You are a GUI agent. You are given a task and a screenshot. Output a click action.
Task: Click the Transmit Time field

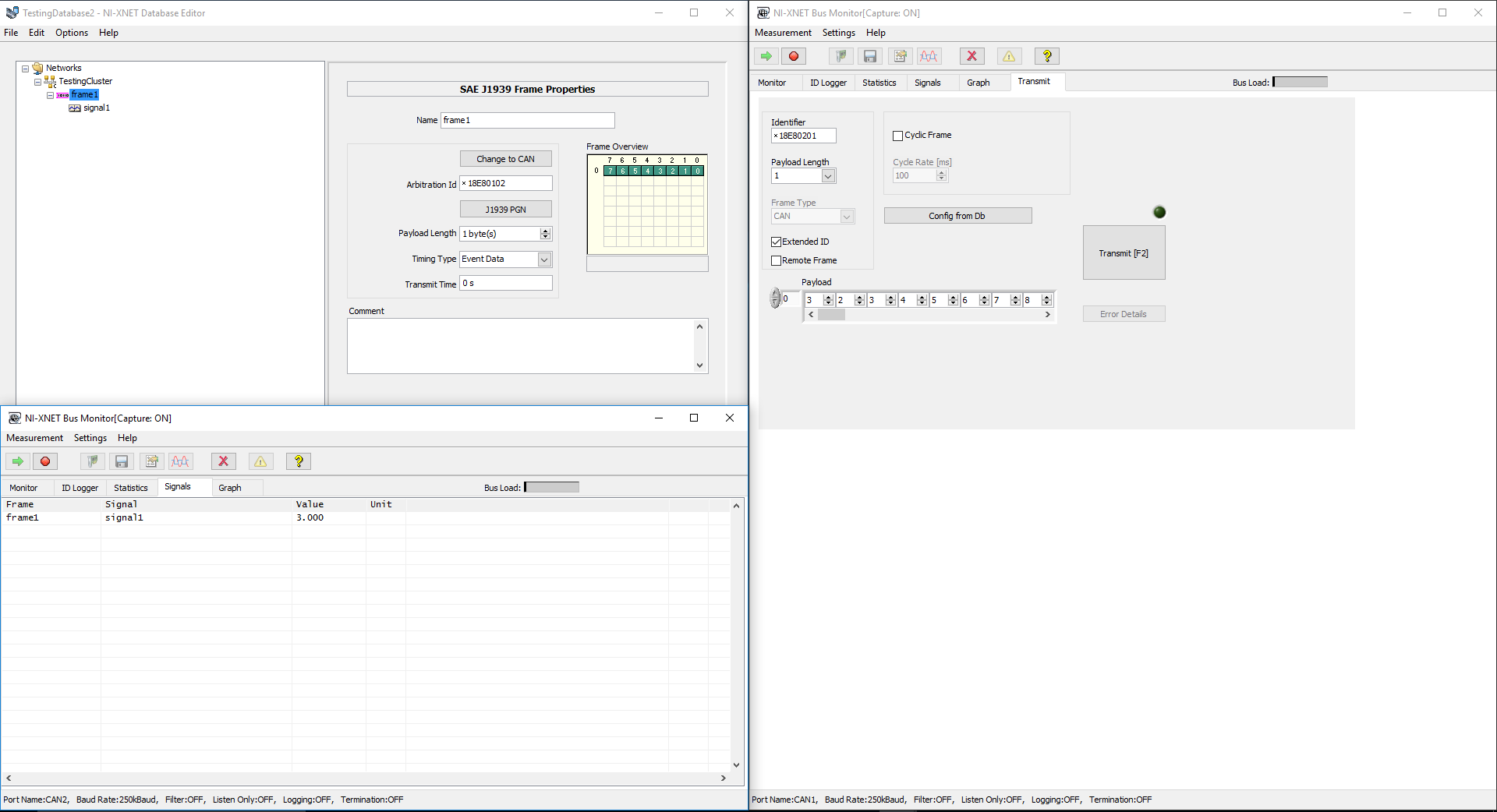coord(506,283)
